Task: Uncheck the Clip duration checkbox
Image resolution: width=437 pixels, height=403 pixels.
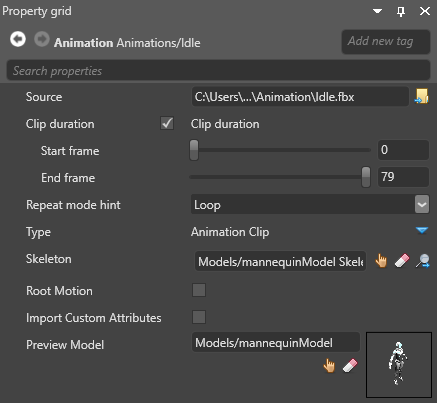Action: 167,123
